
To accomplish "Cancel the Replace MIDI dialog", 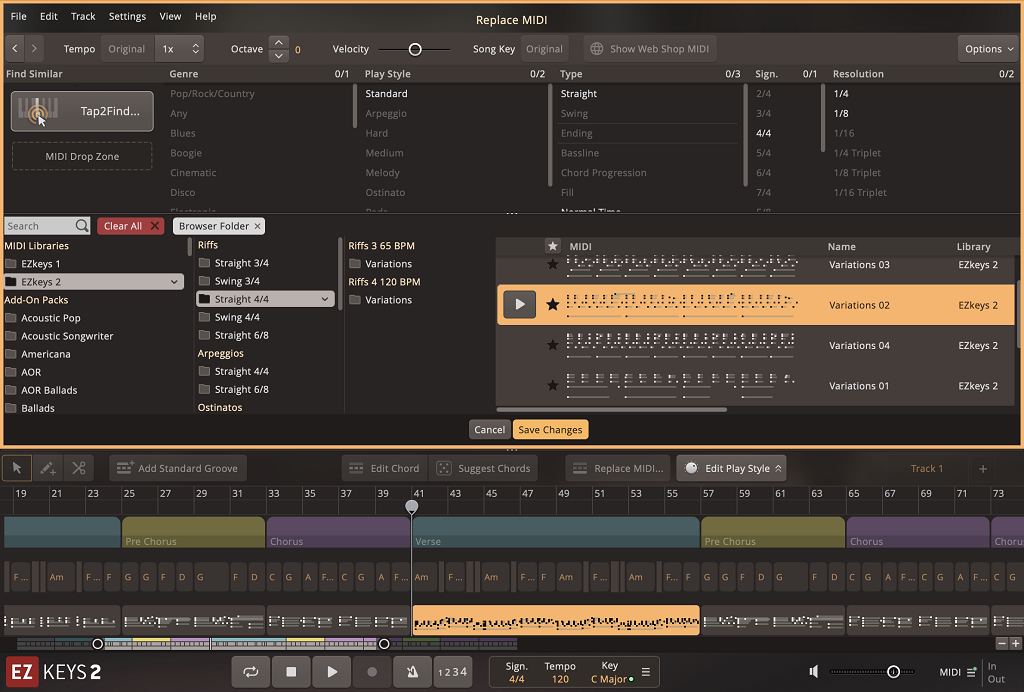I will [489, 430].
